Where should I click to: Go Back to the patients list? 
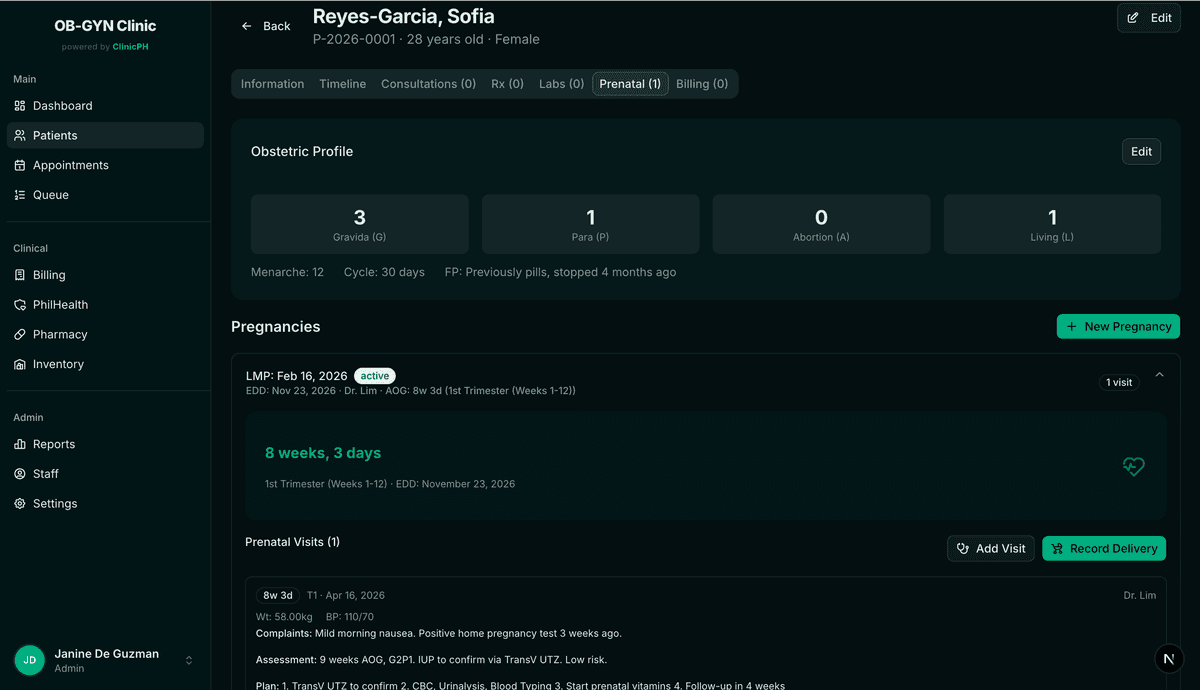pyautogui.click(x=266, y=26)
